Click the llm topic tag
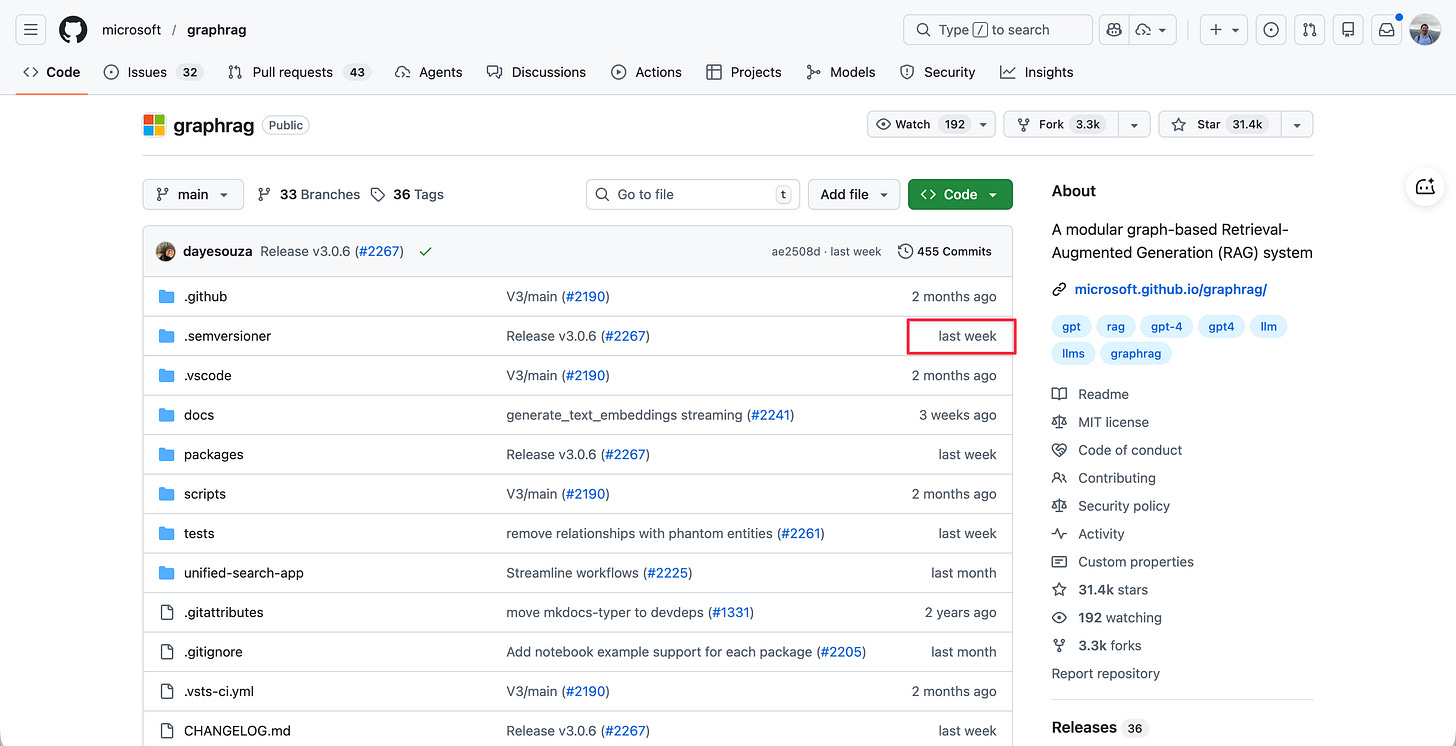Screen dimensions: 1456x746 [1268, 326]
